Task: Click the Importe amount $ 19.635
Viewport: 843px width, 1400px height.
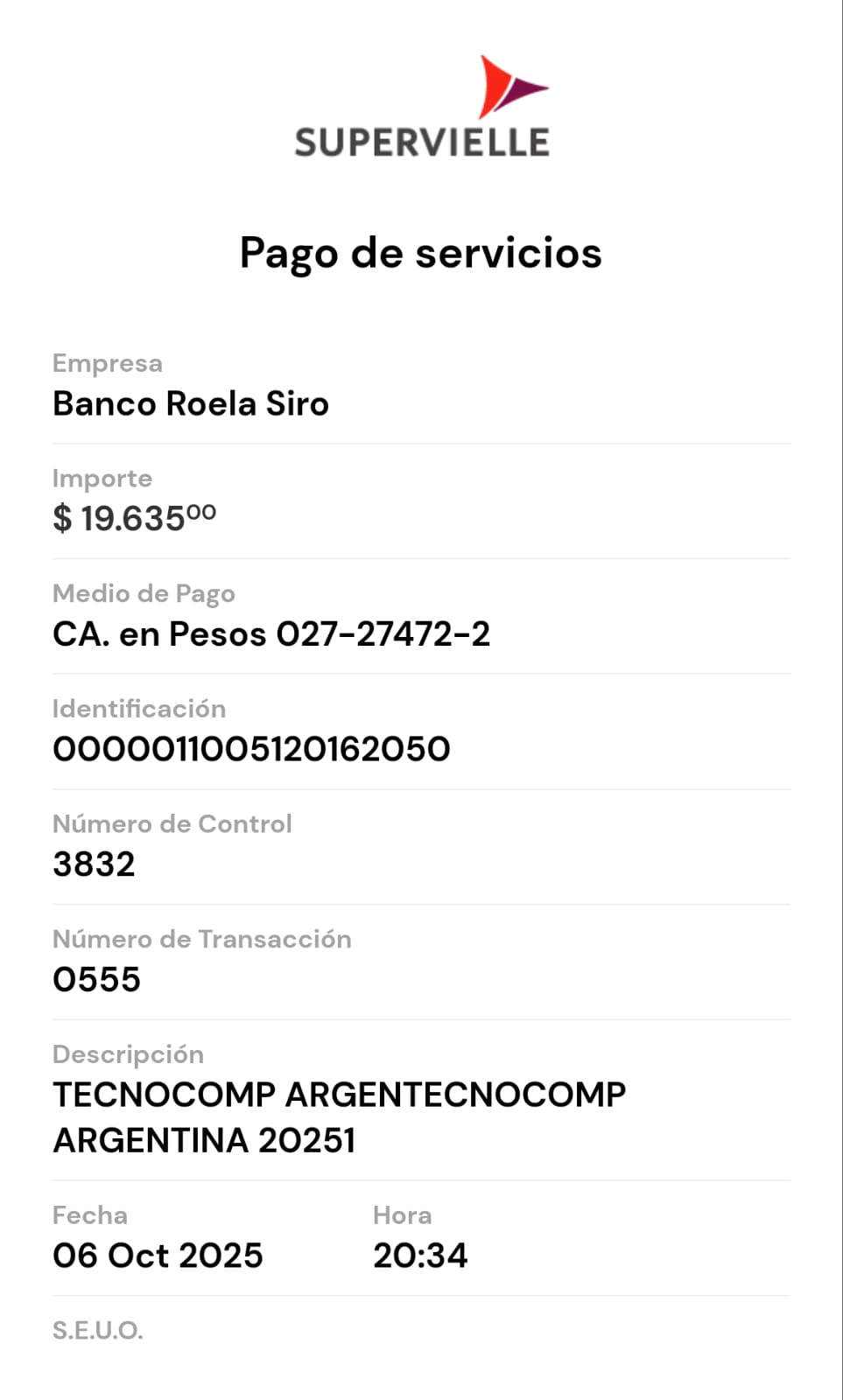Action: 134,518
